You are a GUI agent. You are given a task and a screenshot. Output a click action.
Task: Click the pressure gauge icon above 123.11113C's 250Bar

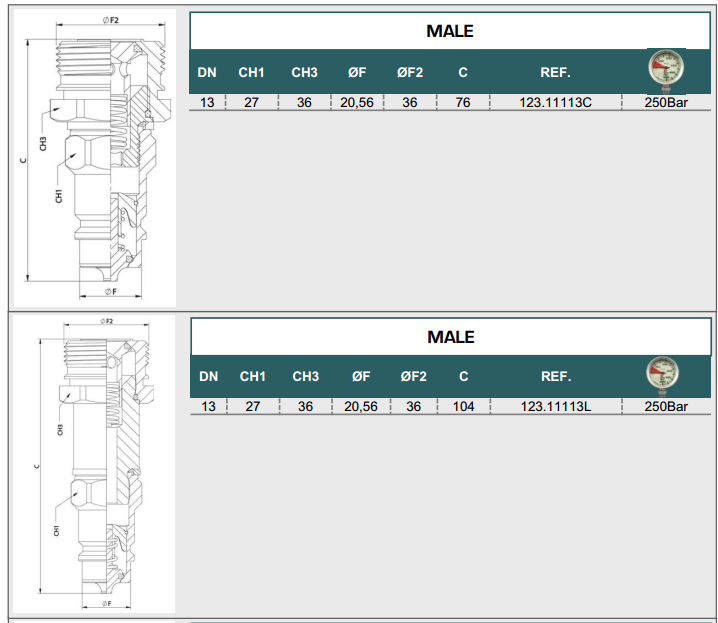tap(666, 69)
